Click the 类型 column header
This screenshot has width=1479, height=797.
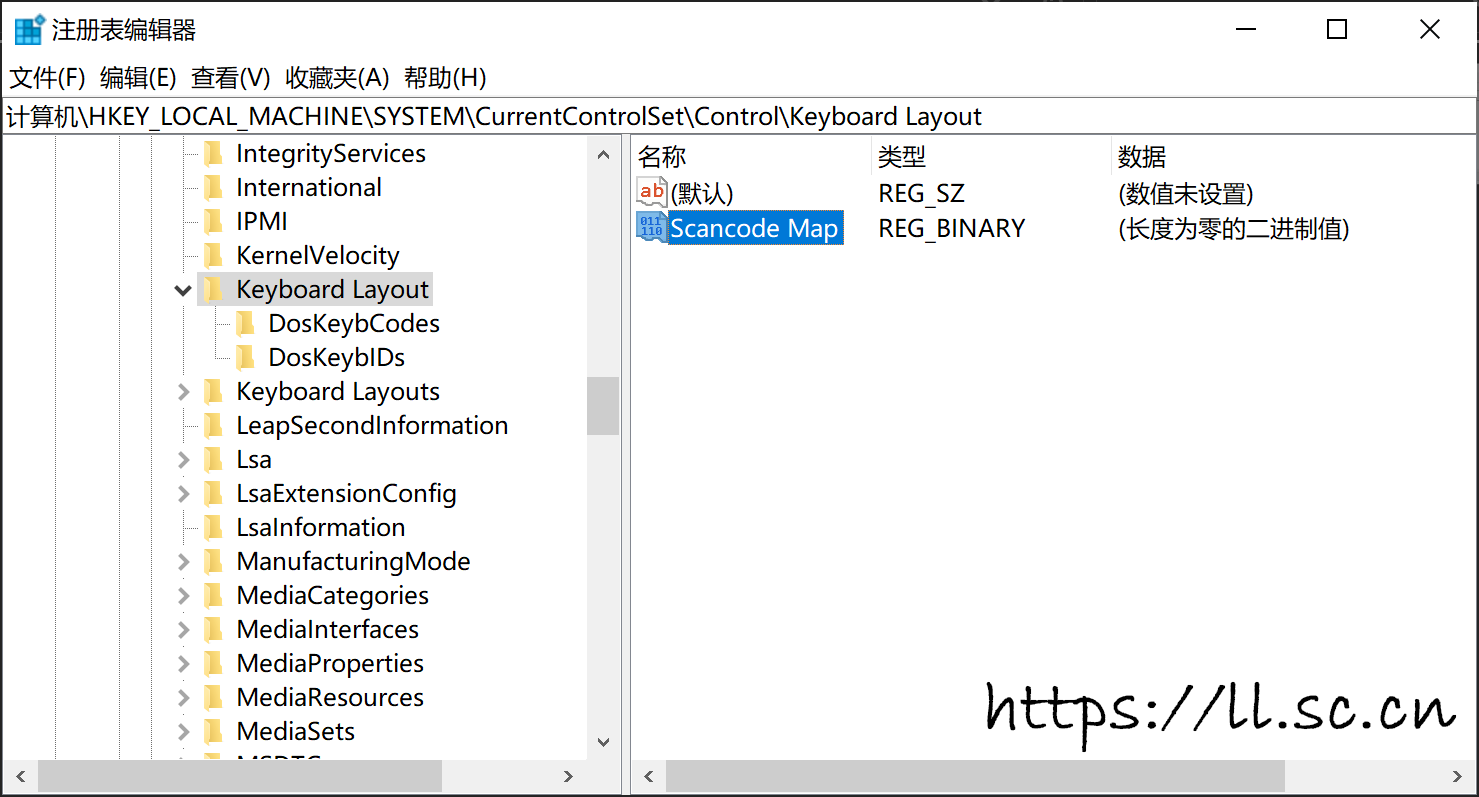point(902,157)
